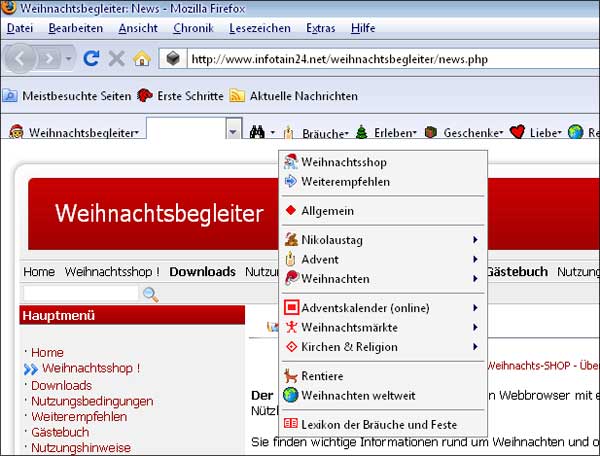The height and width of the screenshot is (456, 600).
Task: Open the Gästebuch link in sidebar
Action: click(60, 432)
